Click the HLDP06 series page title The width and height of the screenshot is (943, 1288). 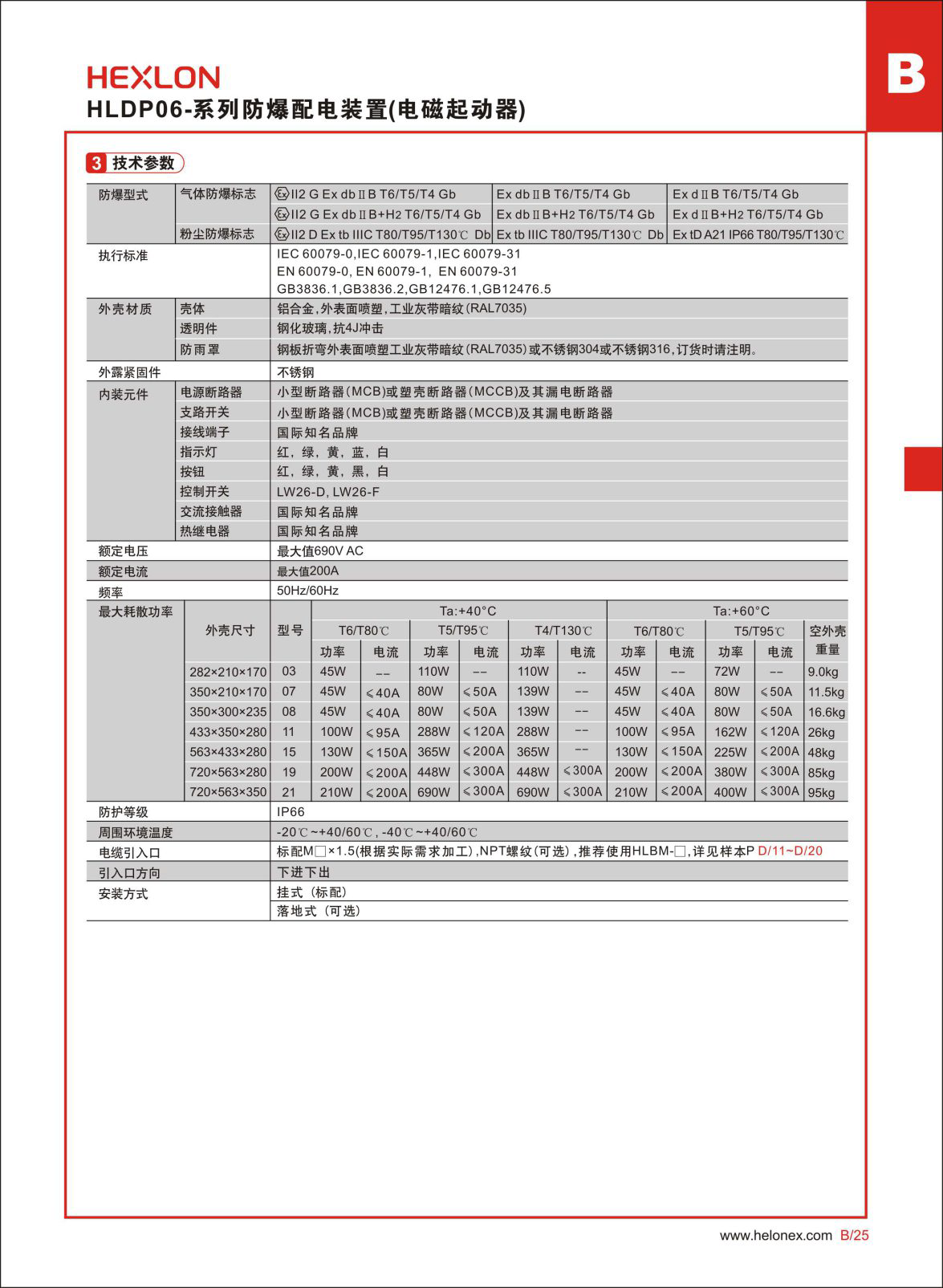click(306, 110)
